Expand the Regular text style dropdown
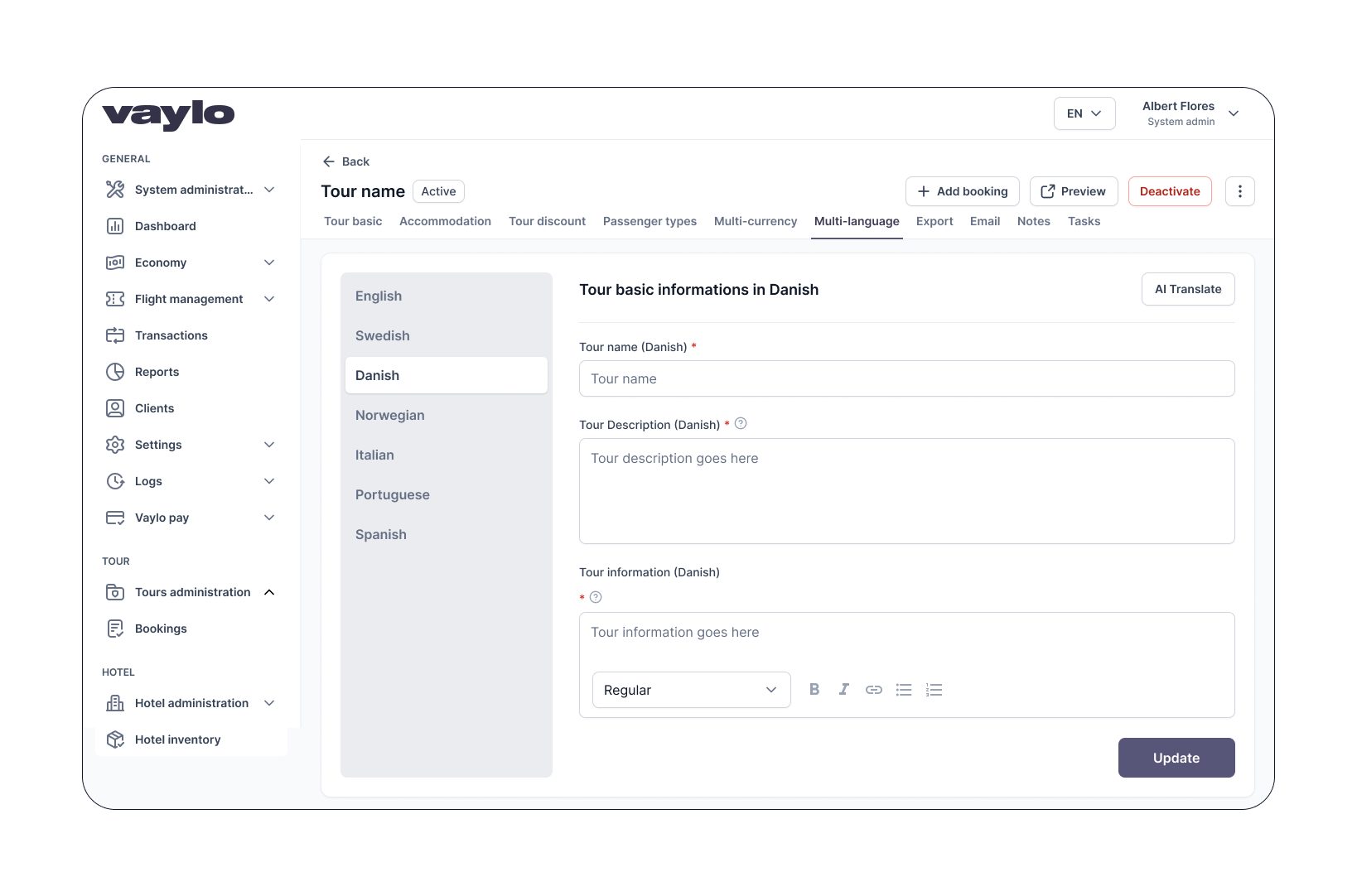The height and width of the screenshot is (896, 1357). pos(691,690)
